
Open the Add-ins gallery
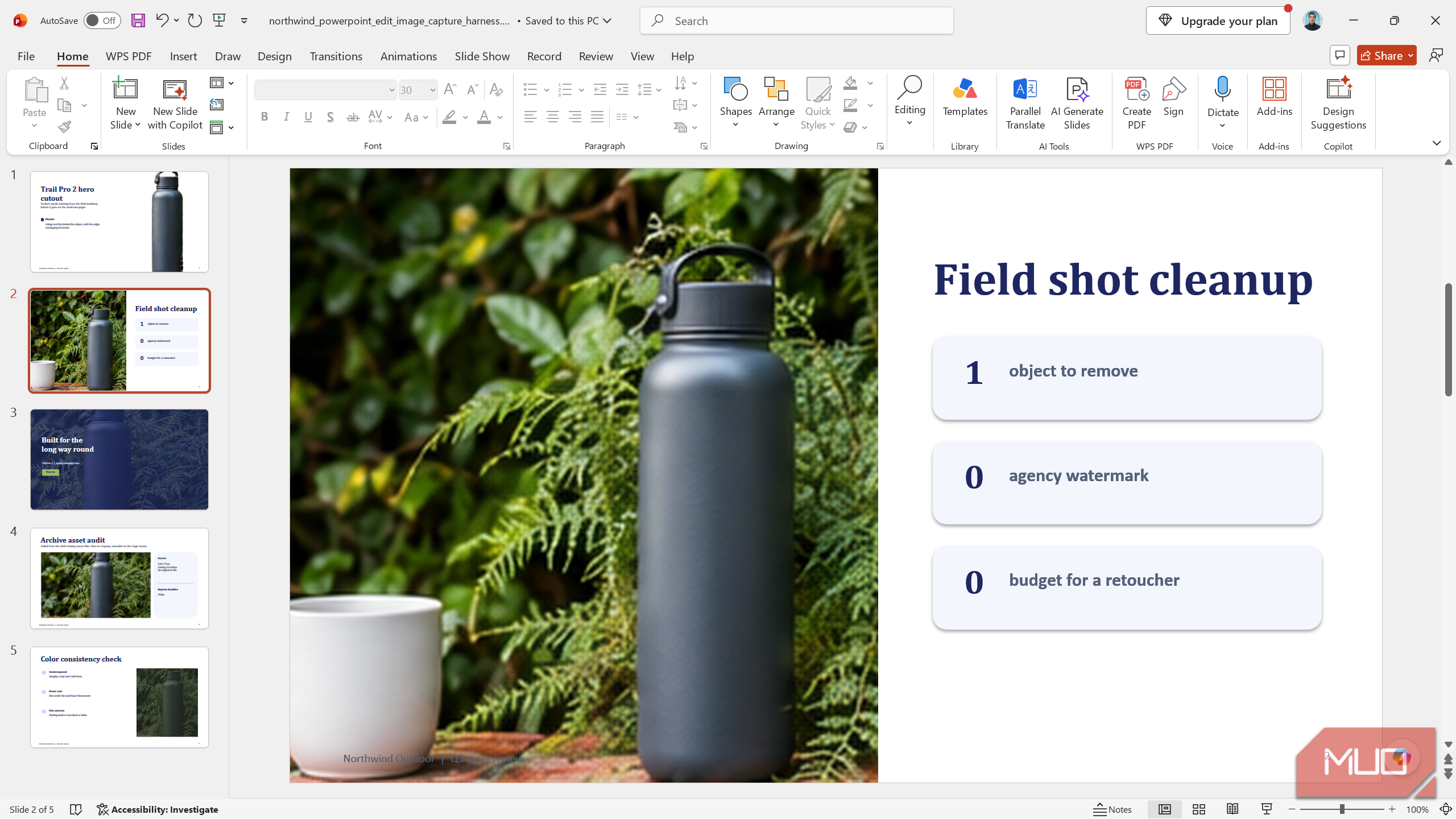(1274, 97)
